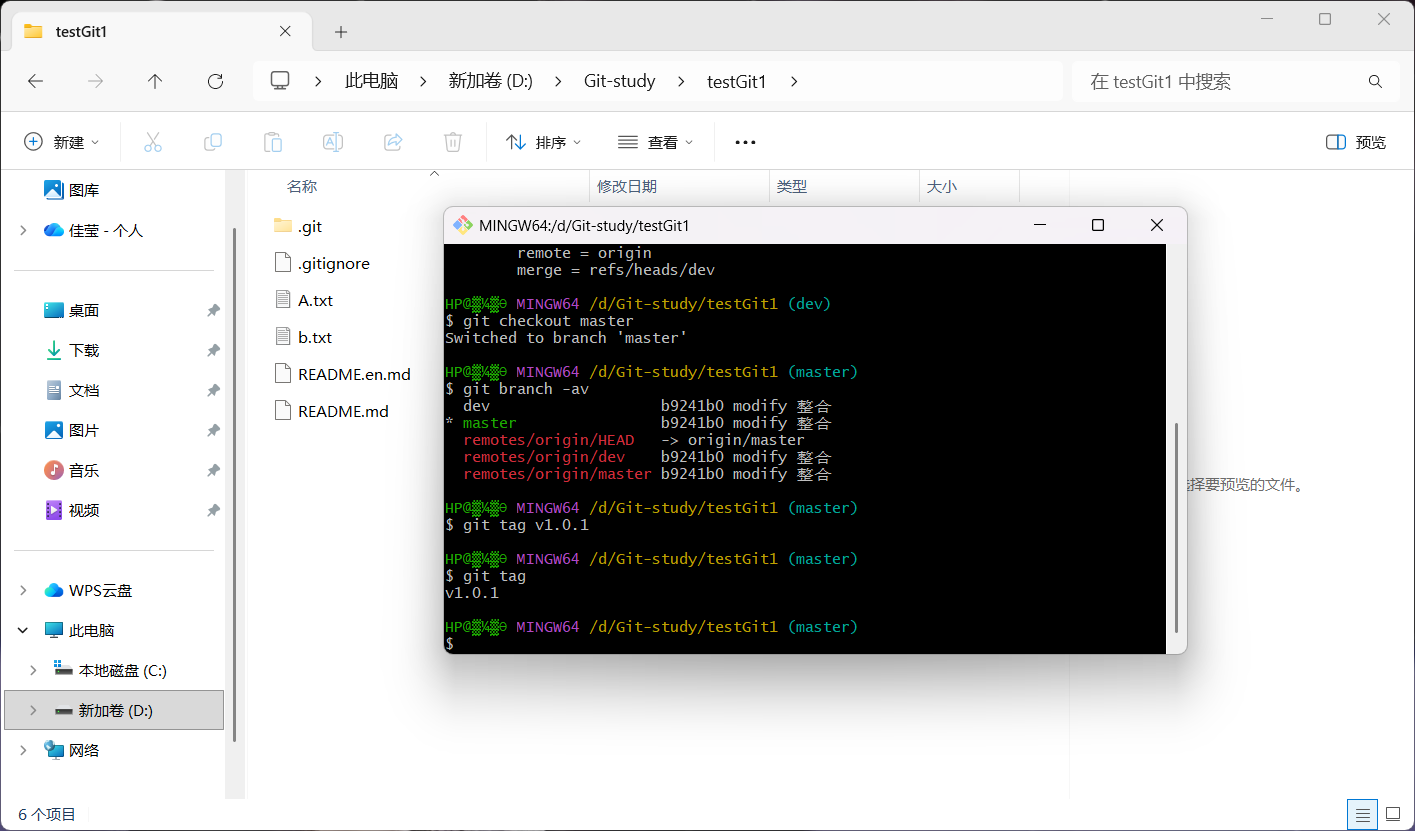Click the Git Bash command prompt line
The height and width of the screenshot is (831, 1415).
(805, 644)
